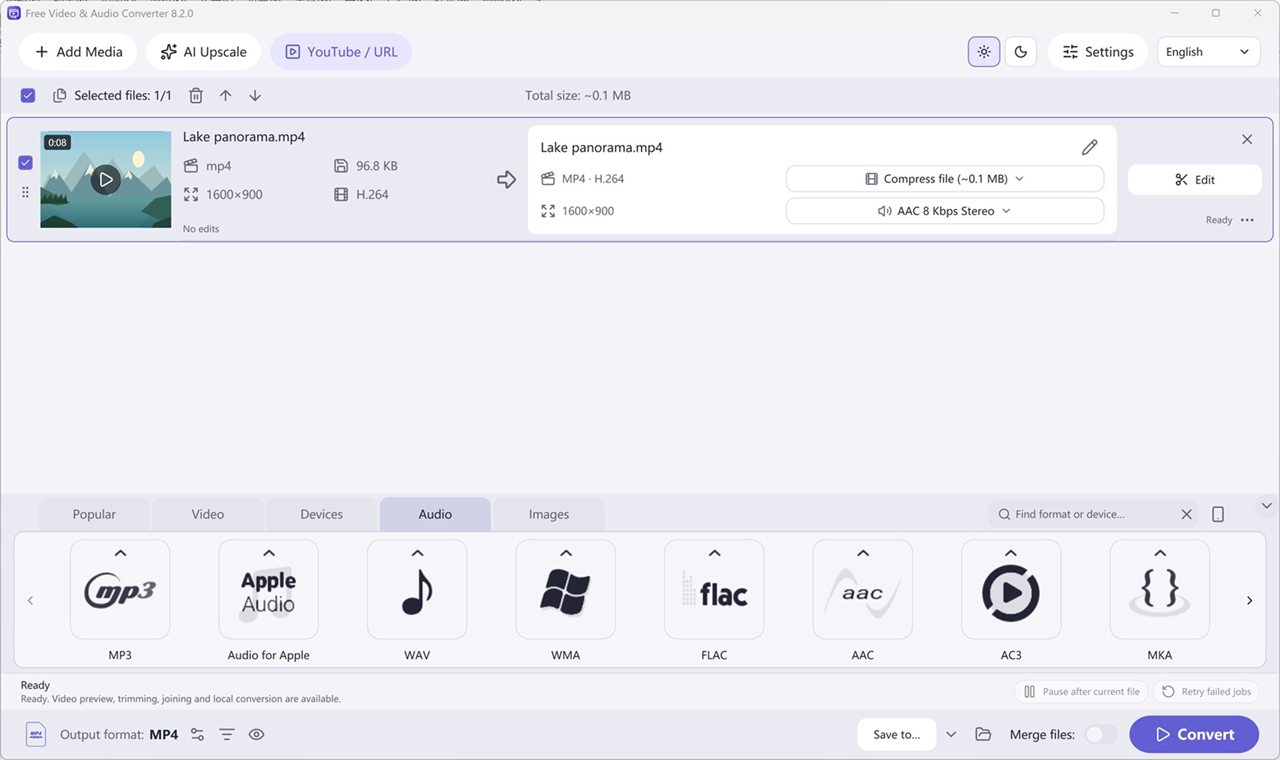Open output format settings sliders icon

[197, 734]
